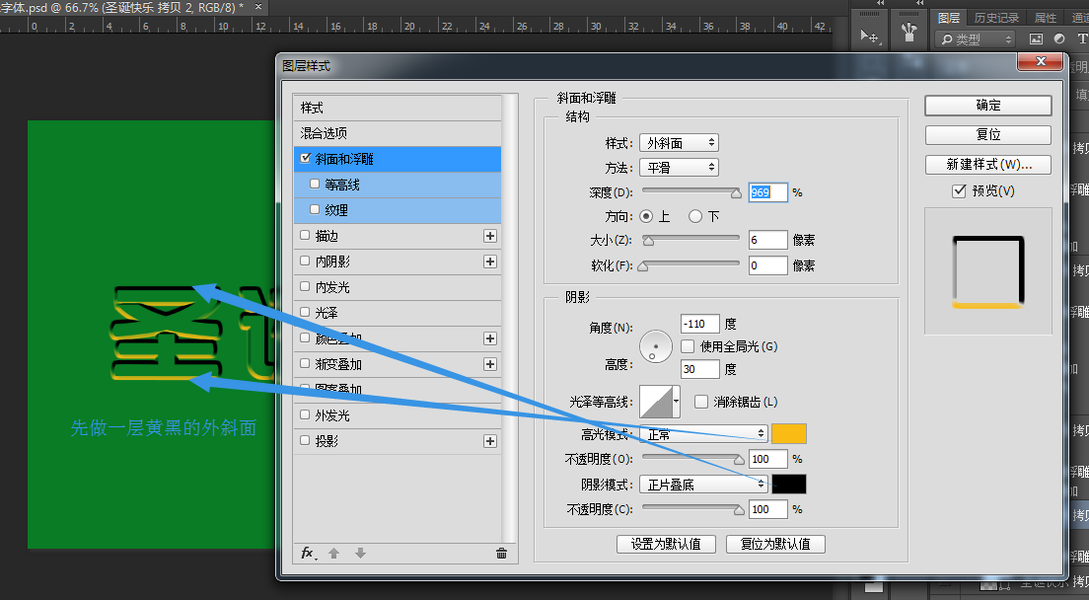
Task: Open the 光泽等高线 contour thumbnail
Action: pos(656,402)
